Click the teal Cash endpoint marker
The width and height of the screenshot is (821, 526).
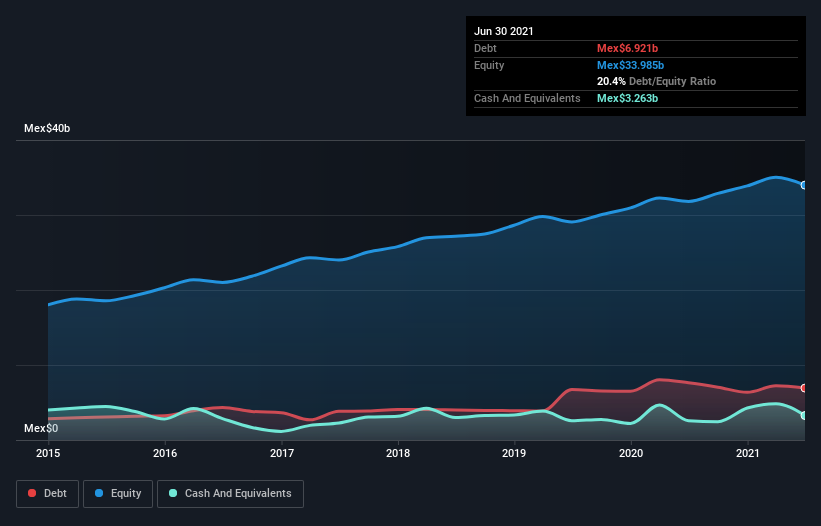(x=804, y=416)
